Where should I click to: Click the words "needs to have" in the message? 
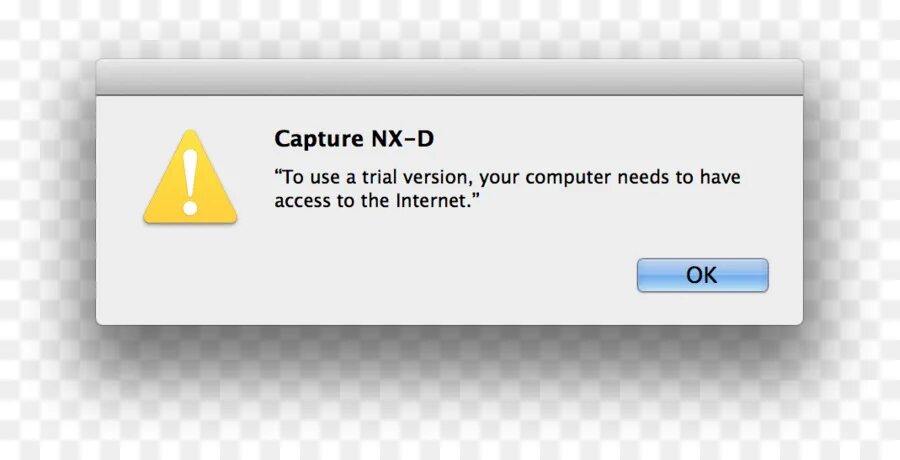pyautogui.click(x=679, y=177)
